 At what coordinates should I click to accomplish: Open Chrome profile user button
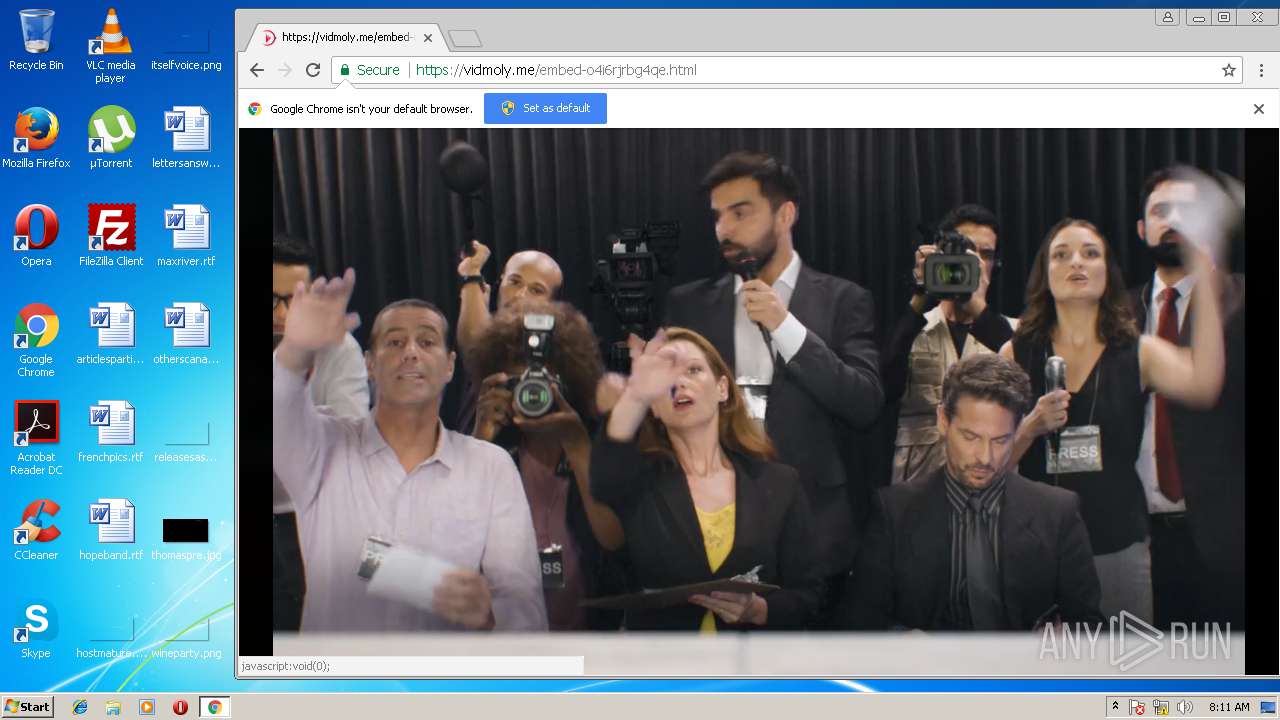(x=1167, y=17)
